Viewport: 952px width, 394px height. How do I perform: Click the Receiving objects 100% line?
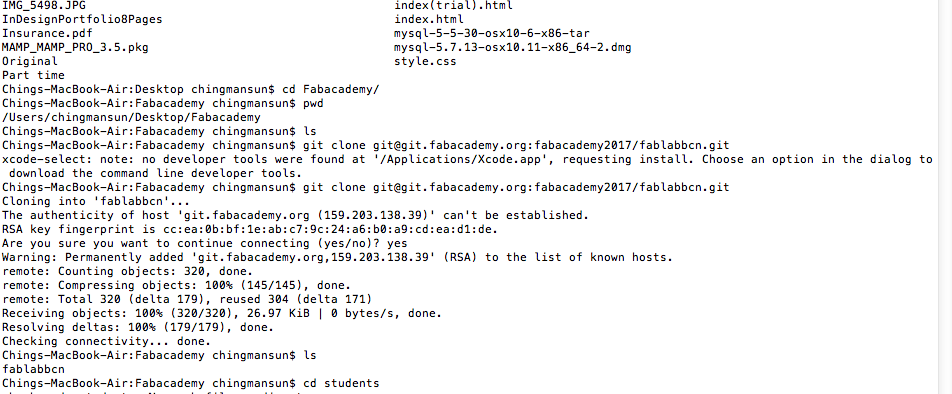click(222, 313)
